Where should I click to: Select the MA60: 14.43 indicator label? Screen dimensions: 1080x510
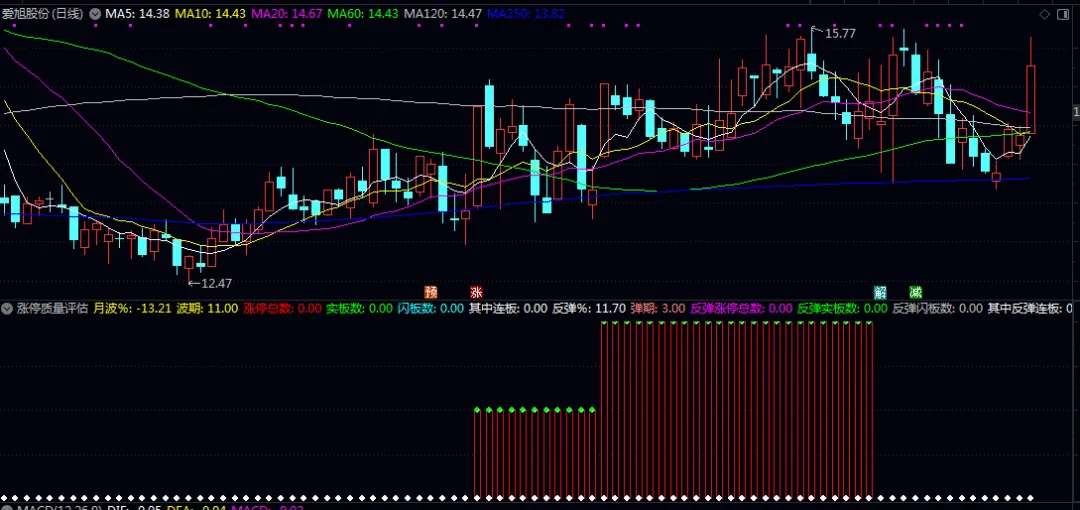click(x=363, y=14)
